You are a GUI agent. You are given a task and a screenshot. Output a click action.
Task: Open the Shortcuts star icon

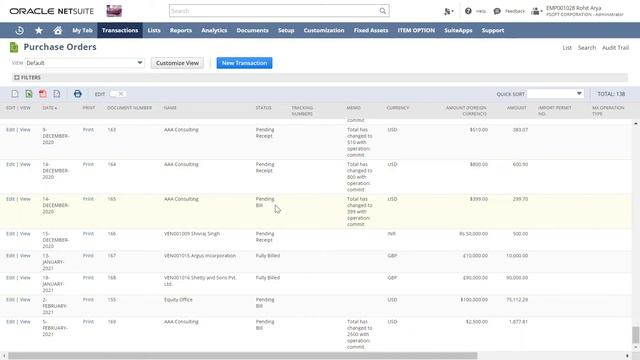(39, 30)
